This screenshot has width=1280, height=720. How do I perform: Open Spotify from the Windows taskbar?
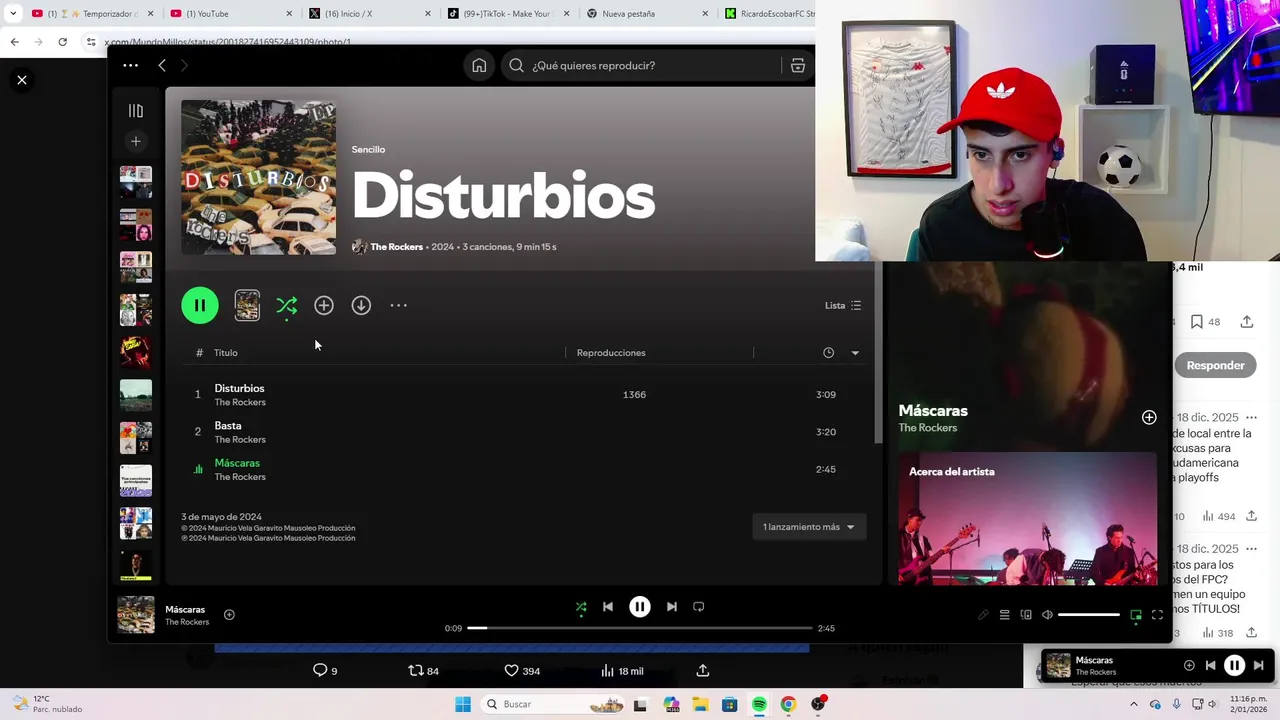tap(759, 704)
